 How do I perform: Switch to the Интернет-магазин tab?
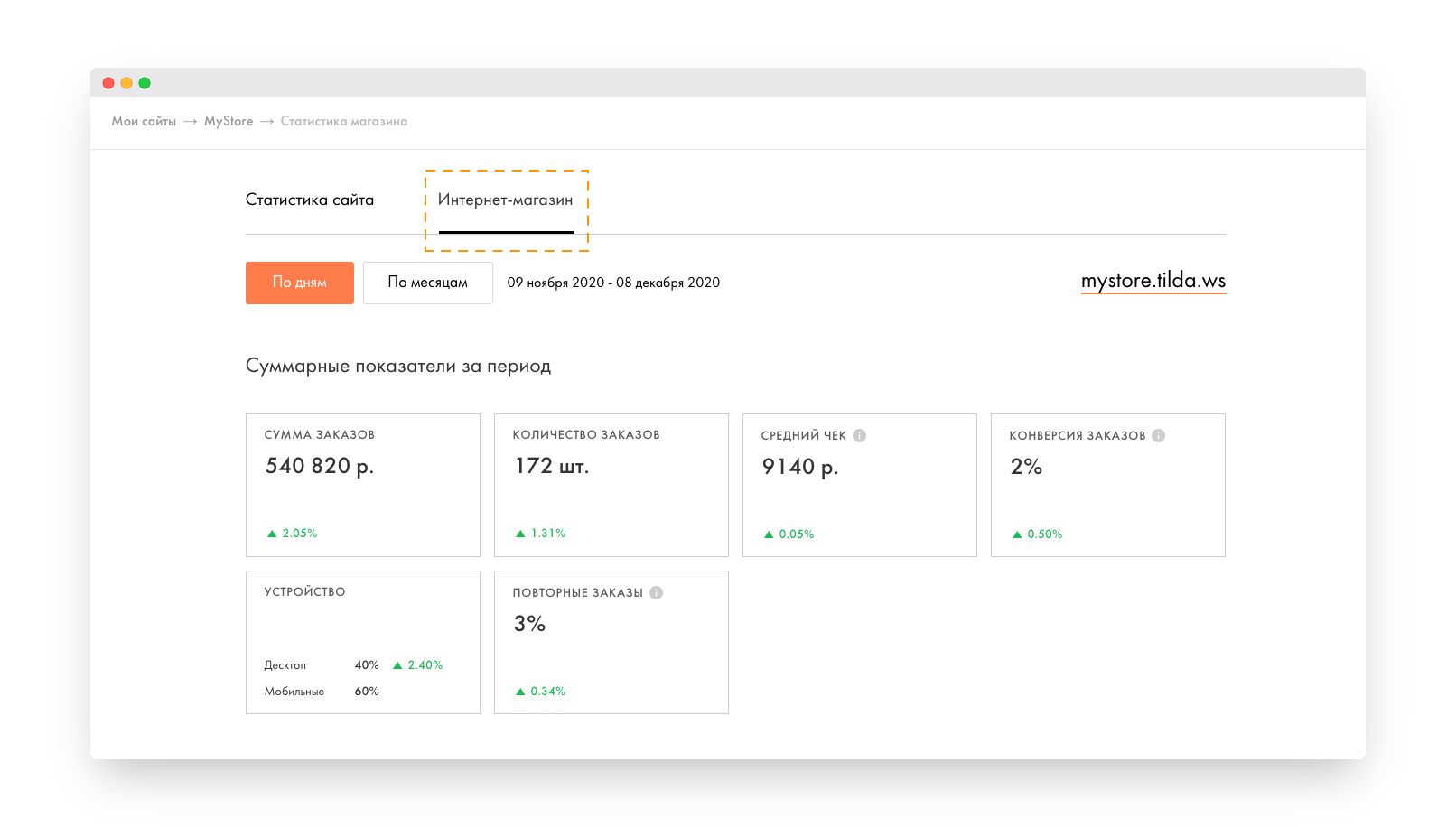[x=506, y=200]
